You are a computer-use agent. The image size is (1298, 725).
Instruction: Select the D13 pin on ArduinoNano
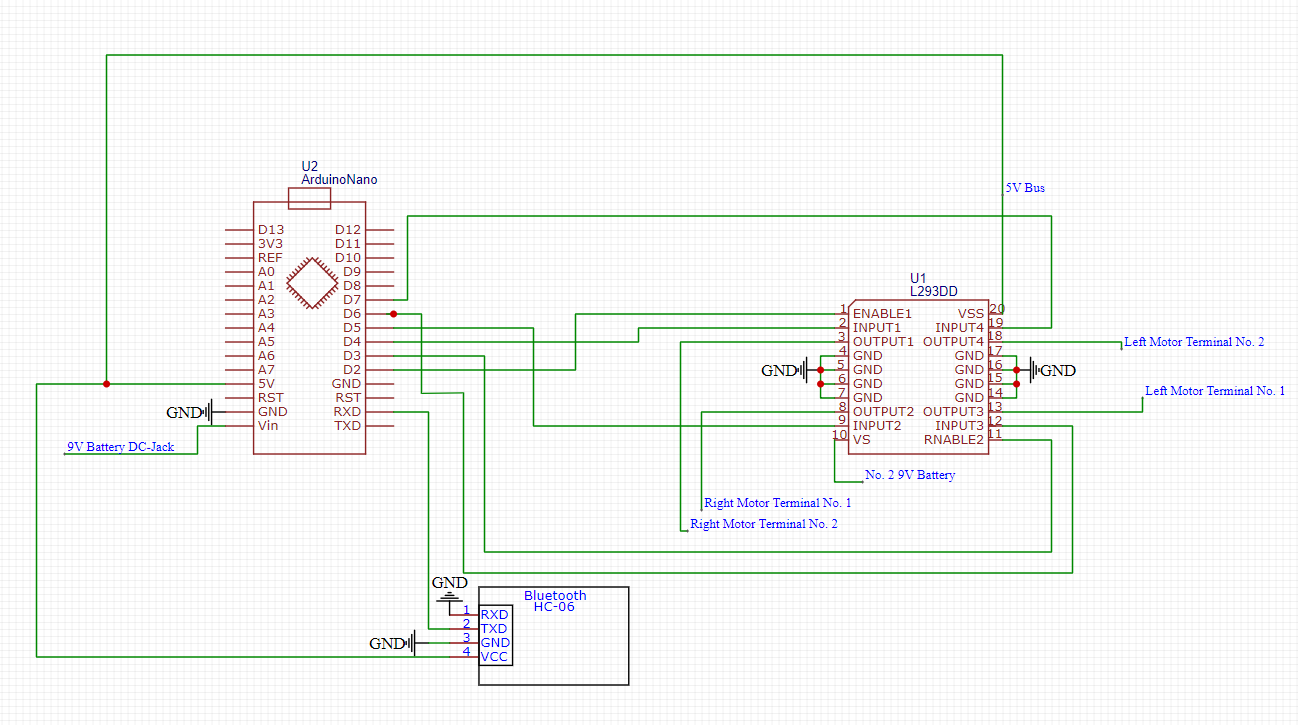point(271,230)
